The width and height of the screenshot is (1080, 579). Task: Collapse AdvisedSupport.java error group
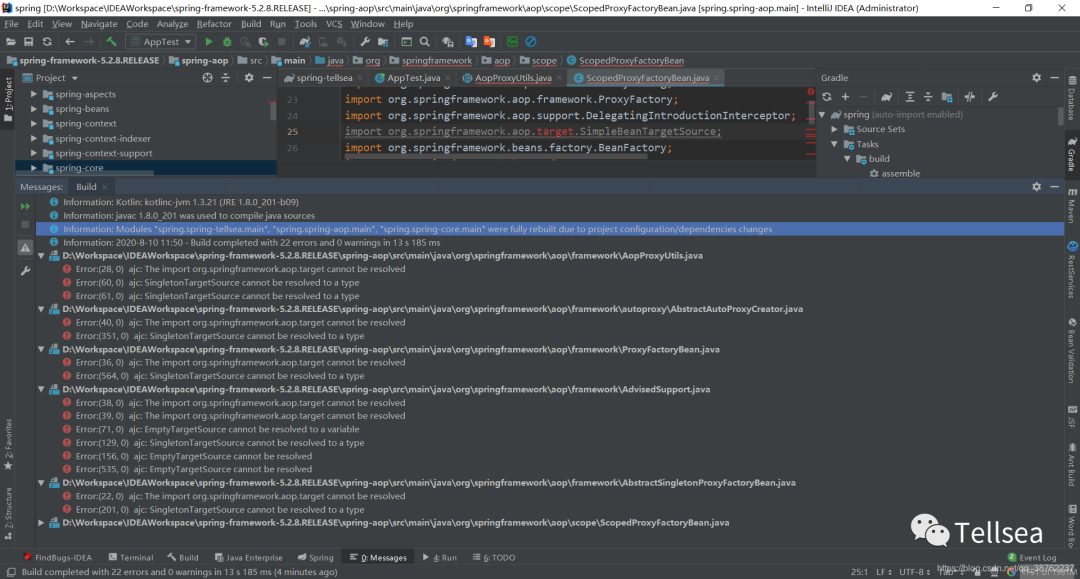[41, 389]
